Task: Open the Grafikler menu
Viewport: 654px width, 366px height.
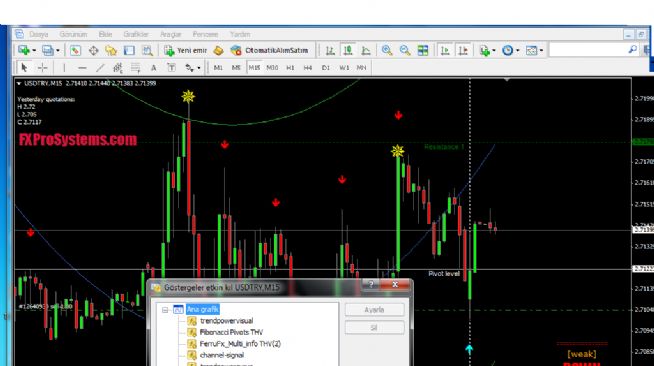Action: point(136,34)
